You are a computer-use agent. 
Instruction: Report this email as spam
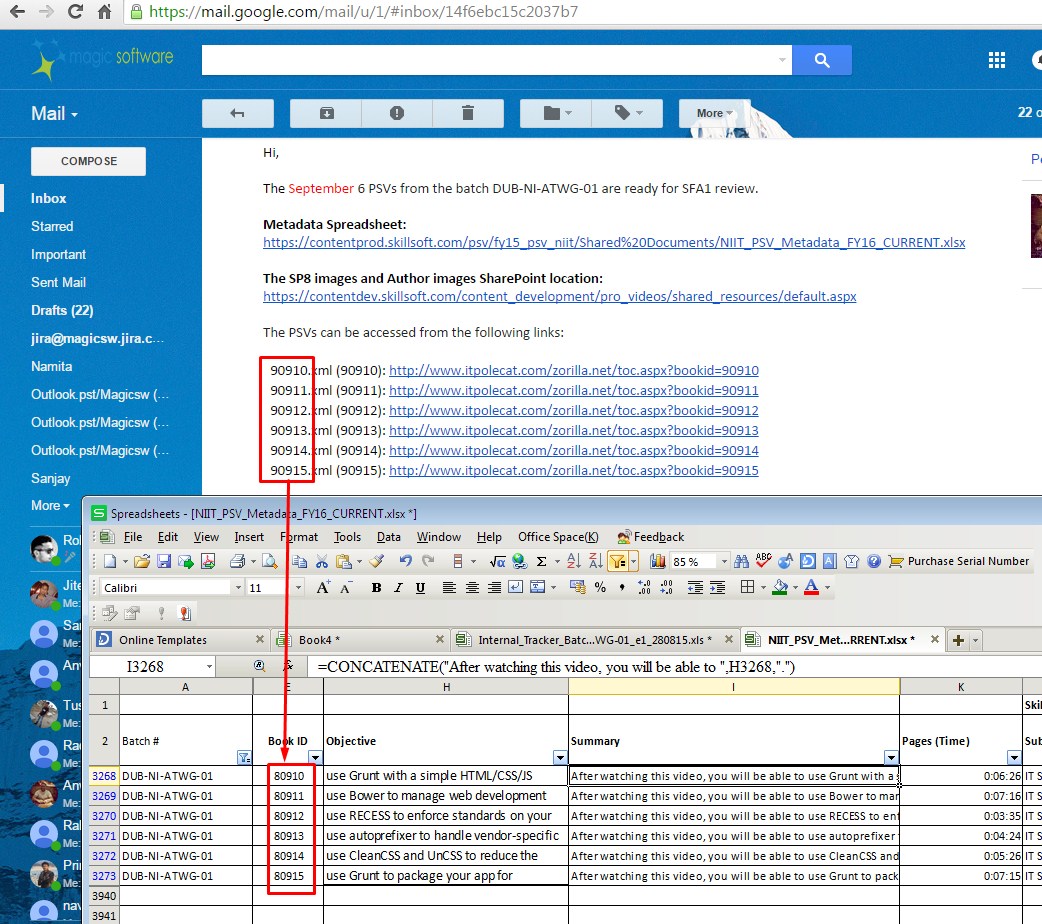pos(397,114)
